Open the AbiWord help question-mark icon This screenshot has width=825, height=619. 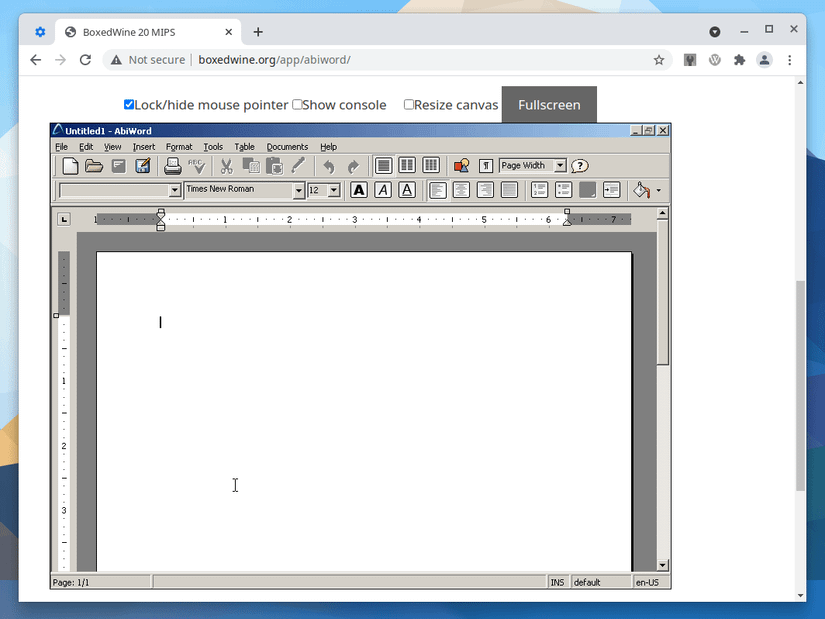(579, 166)
